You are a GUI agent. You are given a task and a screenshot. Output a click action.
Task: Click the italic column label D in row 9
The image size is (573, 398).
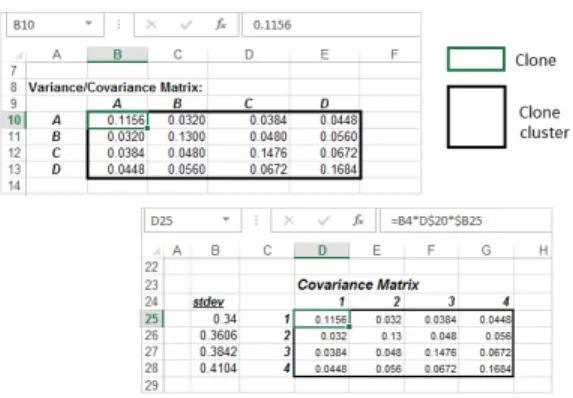324,104
